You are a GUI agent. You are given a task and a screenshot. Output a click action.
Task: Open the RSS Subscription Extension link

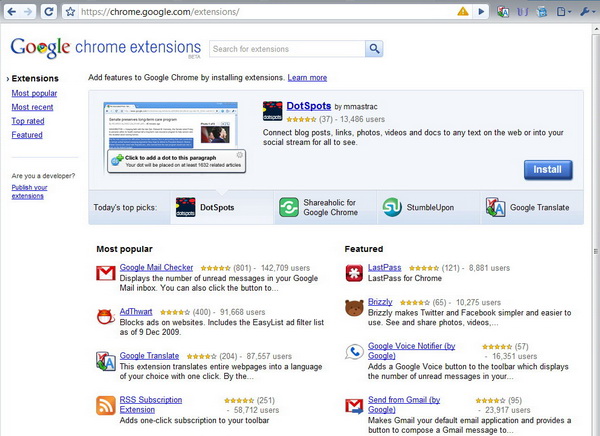pyautogui.click(x=151, y=405)
